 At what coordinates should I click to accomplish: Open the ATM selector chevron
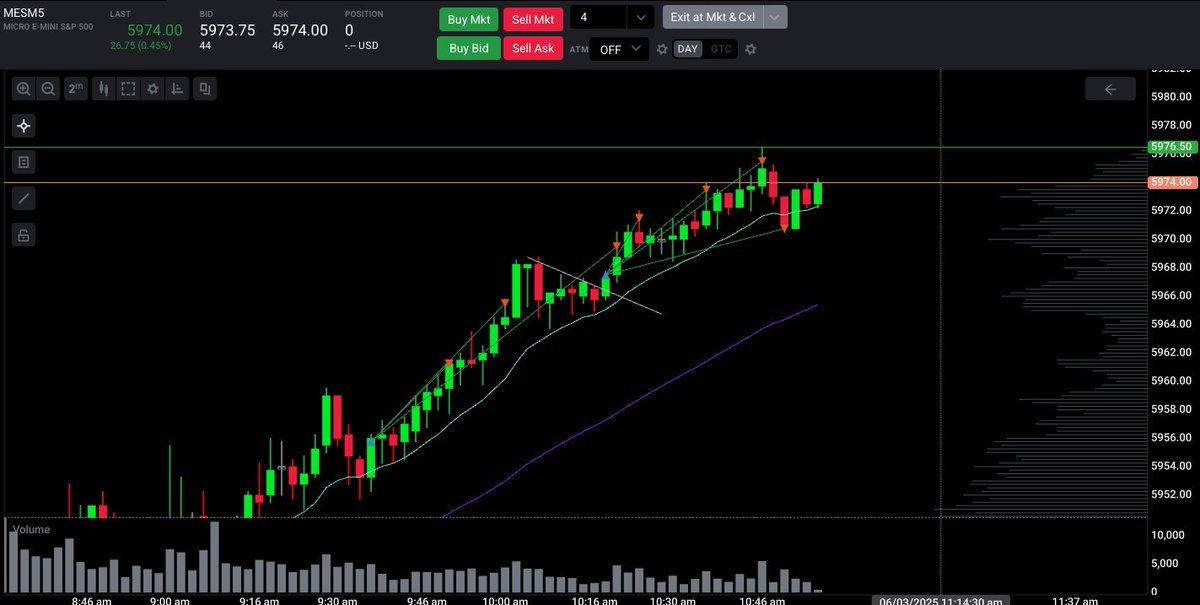(x=636, y=48)
